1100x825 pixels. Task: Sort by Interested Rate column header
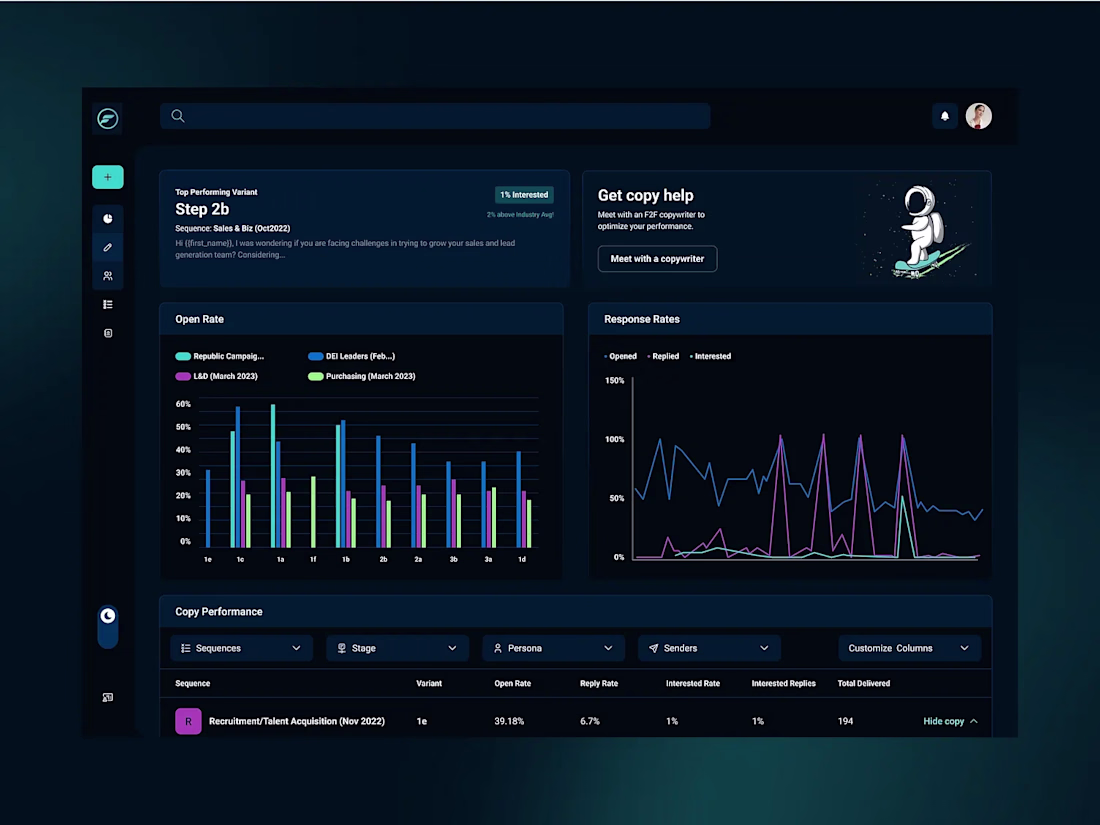[x=693, y=683]
